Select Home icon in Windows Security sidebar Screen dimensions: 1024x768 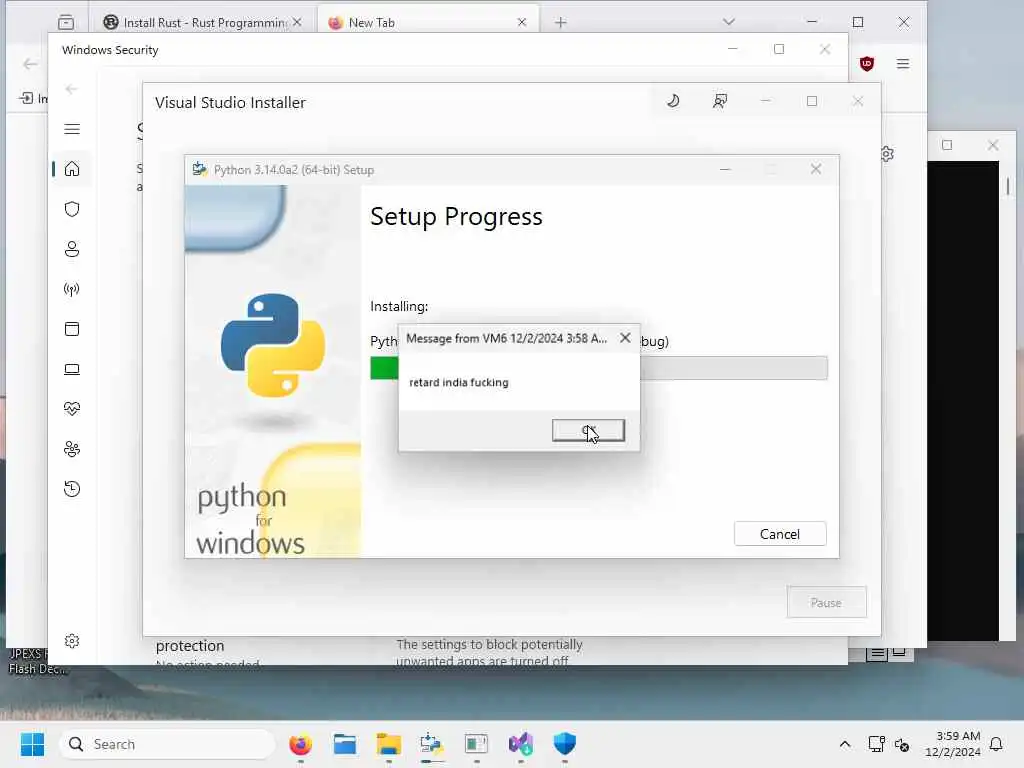click(x=72, y=169)
